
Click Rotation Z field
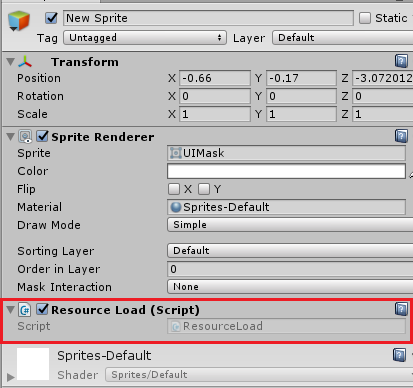coord(383,96)
